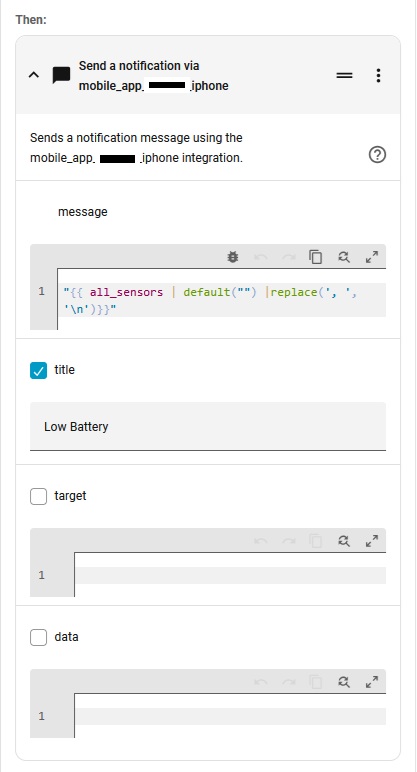
Task: Enable the target checkbox
Action: coord(38,496)
